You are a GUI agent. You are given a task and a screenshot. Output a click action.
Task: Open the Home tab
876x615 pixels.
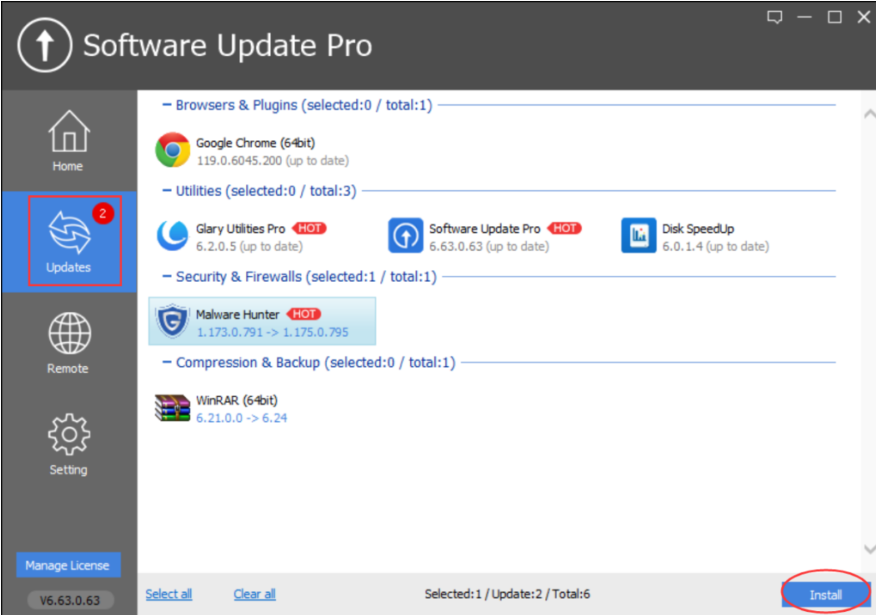(x=68, y=141)
